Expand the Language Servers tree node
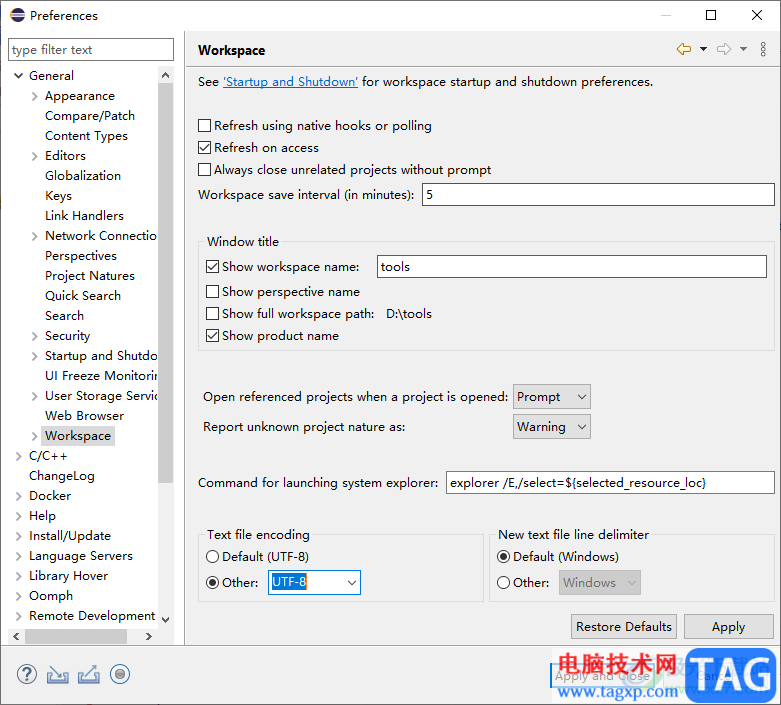 18,556
